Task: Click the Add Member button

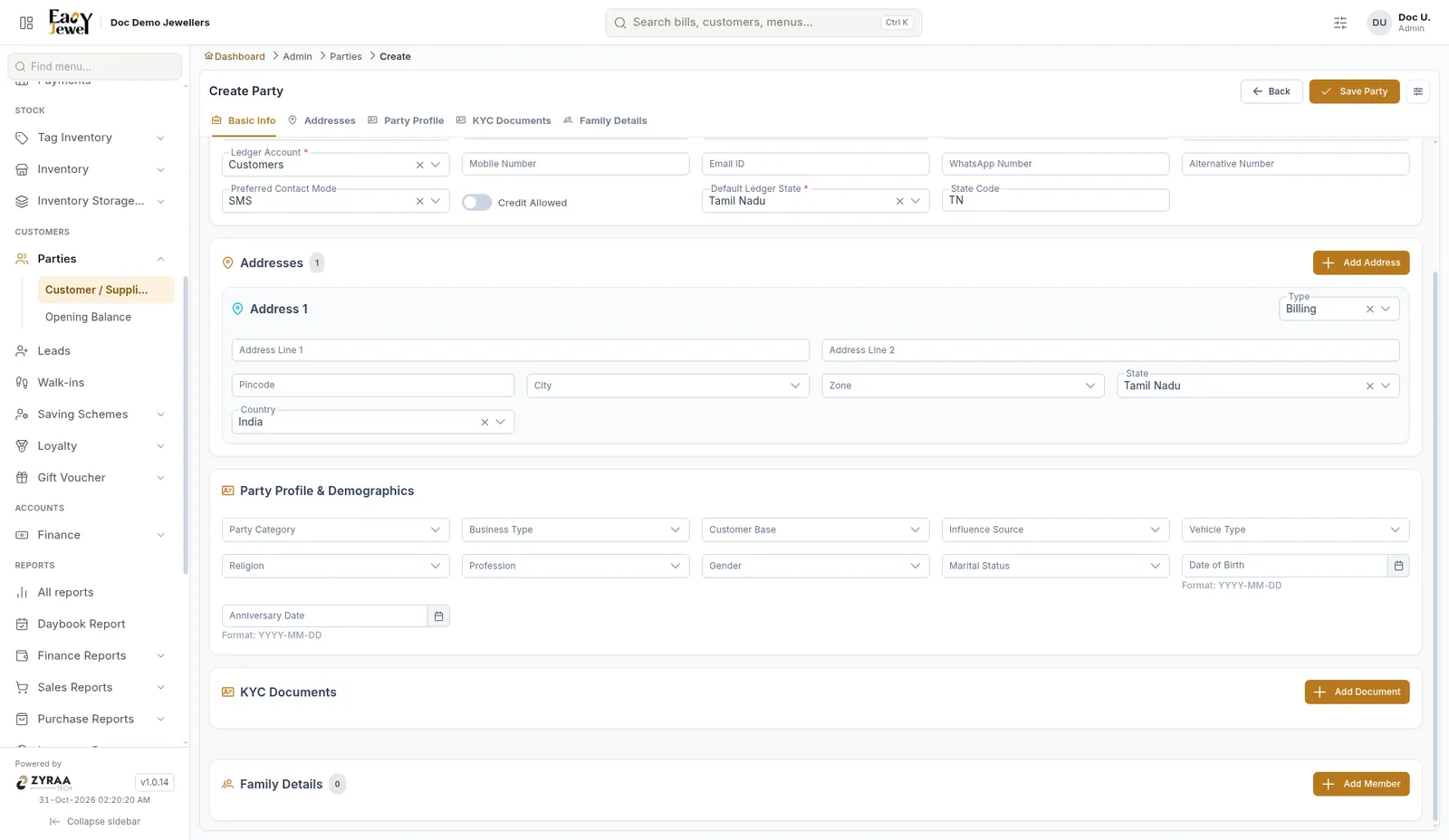Action: 1361,784
